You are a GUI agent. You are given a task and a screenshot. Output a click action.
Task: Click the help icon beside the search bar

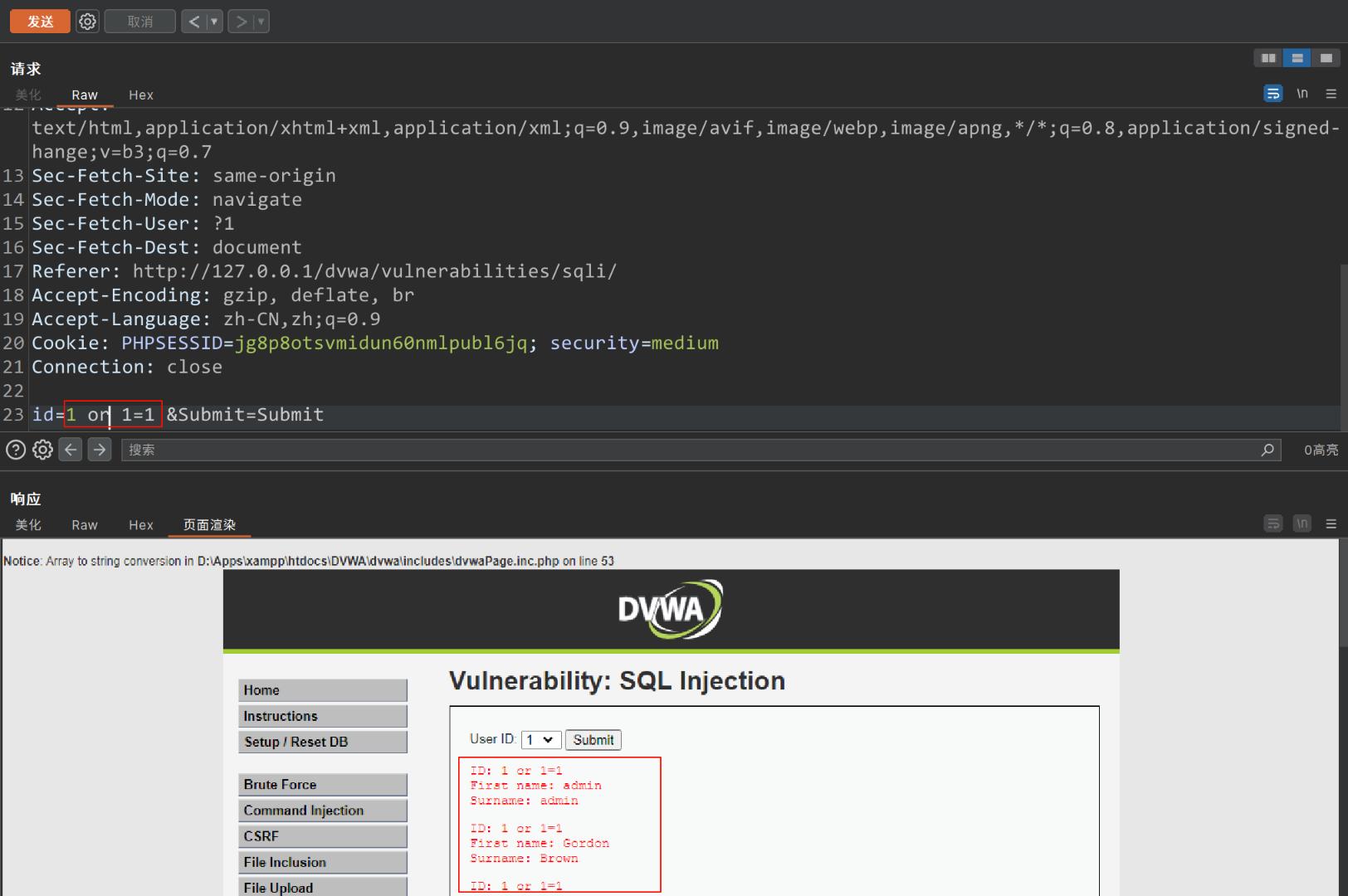(x=15, y=449)
